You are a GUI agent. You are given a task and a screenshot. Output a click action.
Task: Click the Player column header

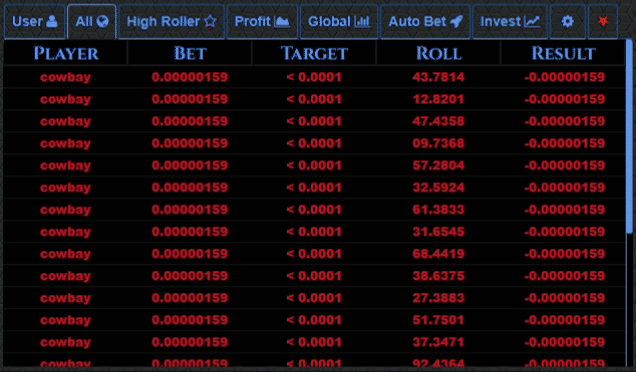(x=66, y=53)
